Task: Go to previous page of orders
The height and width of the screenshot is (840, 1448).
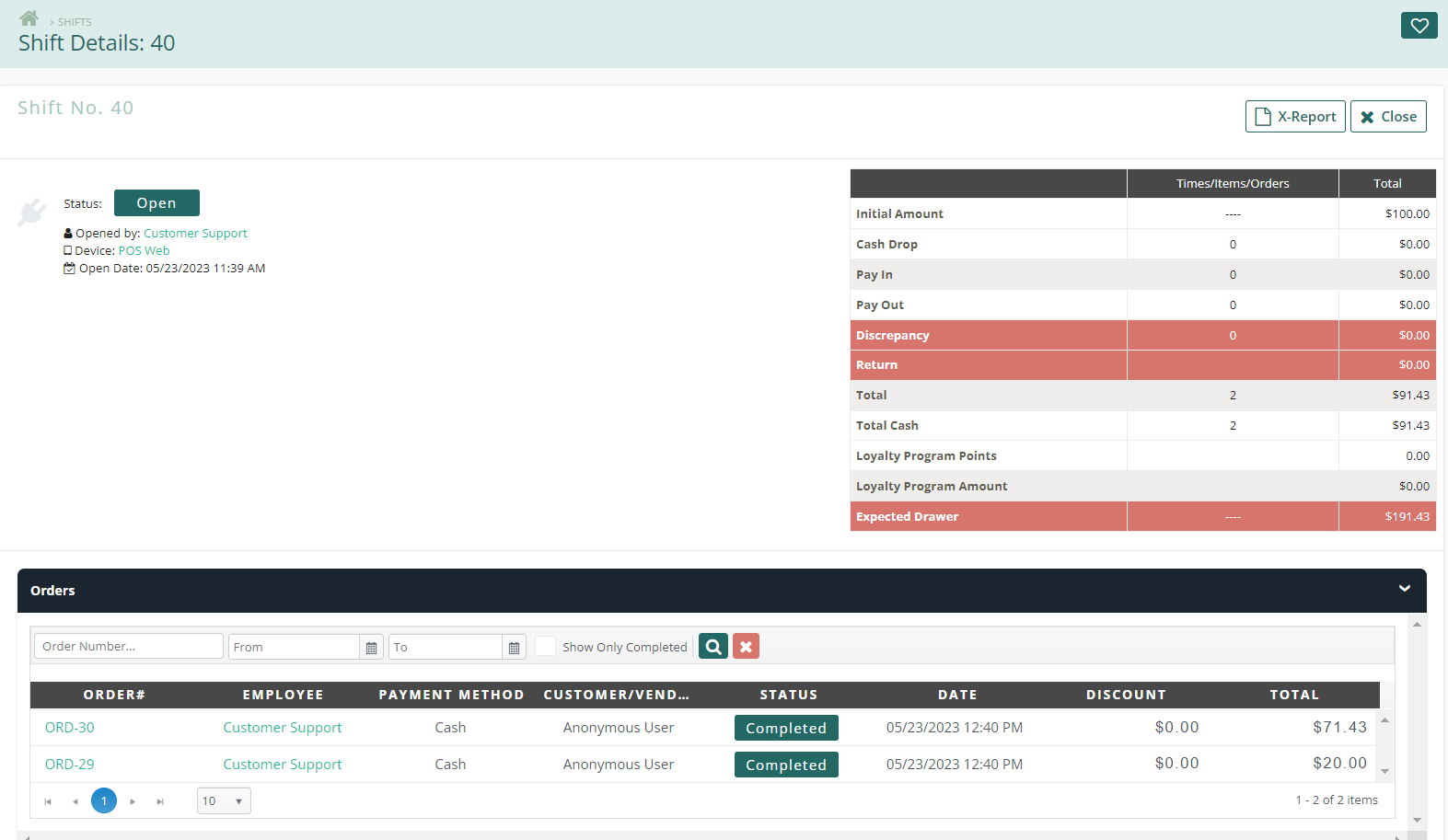Action: click(x=75, y=801)
